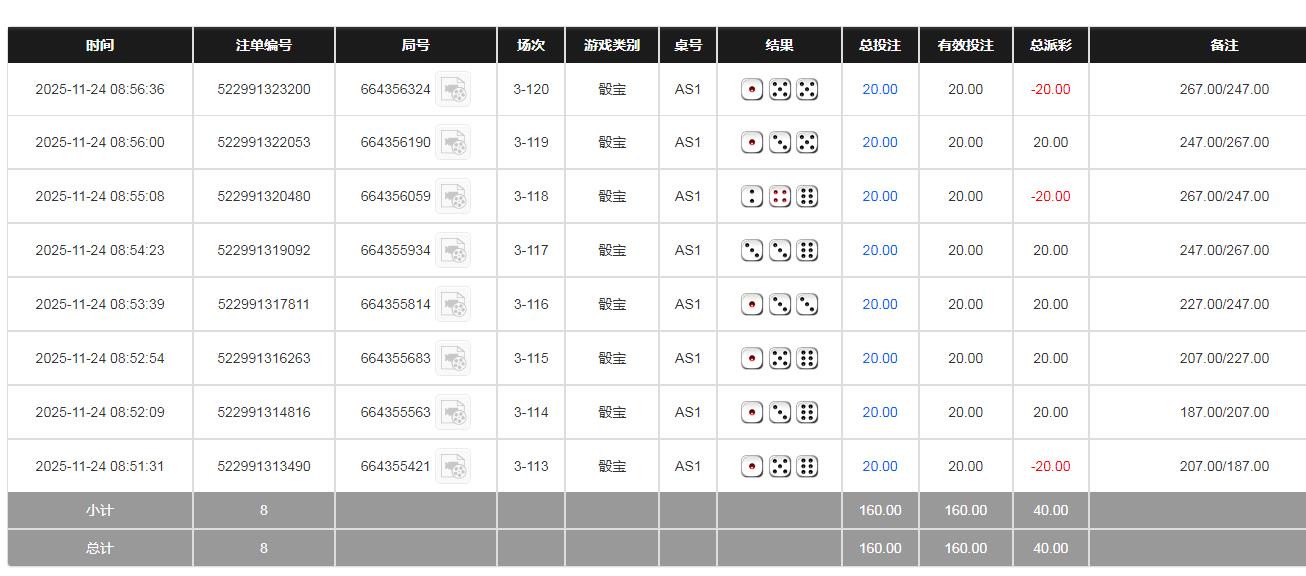The image size is (1306, 576).
Task: Open video replay for round 664355683
Action: [453, 359]
